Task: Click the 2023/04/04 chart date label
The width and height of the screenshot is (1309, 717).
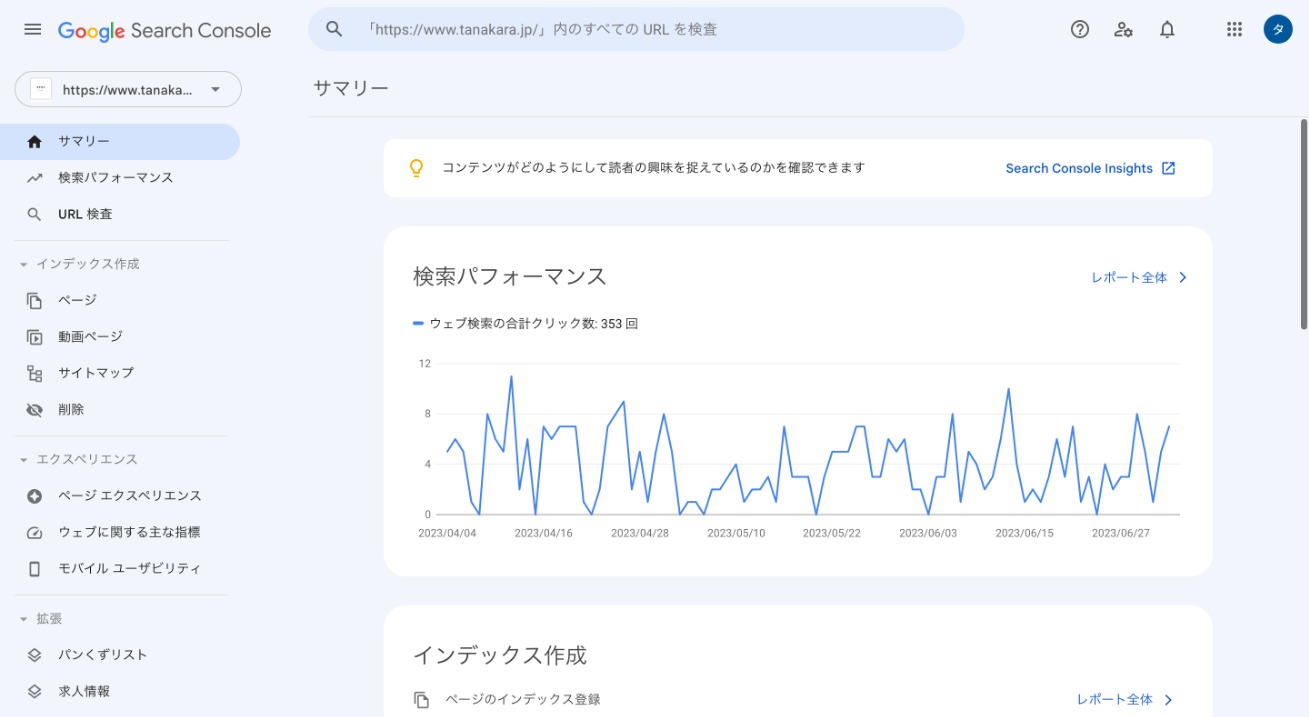Action: (x=447, y=533)
